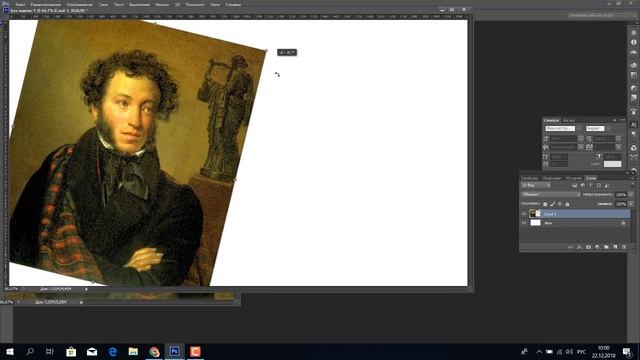The height and width of the screenshot is (360, 640).
Task: Toggle lock image pixels brush icon
Action: (x=553, y=204)
